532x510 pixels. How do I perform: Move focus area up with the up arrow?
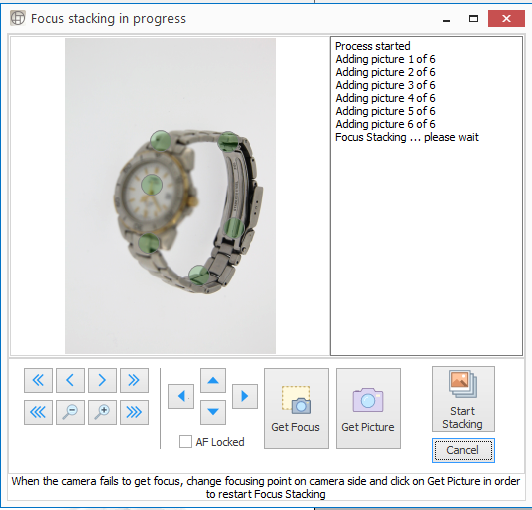pos(213,380)
